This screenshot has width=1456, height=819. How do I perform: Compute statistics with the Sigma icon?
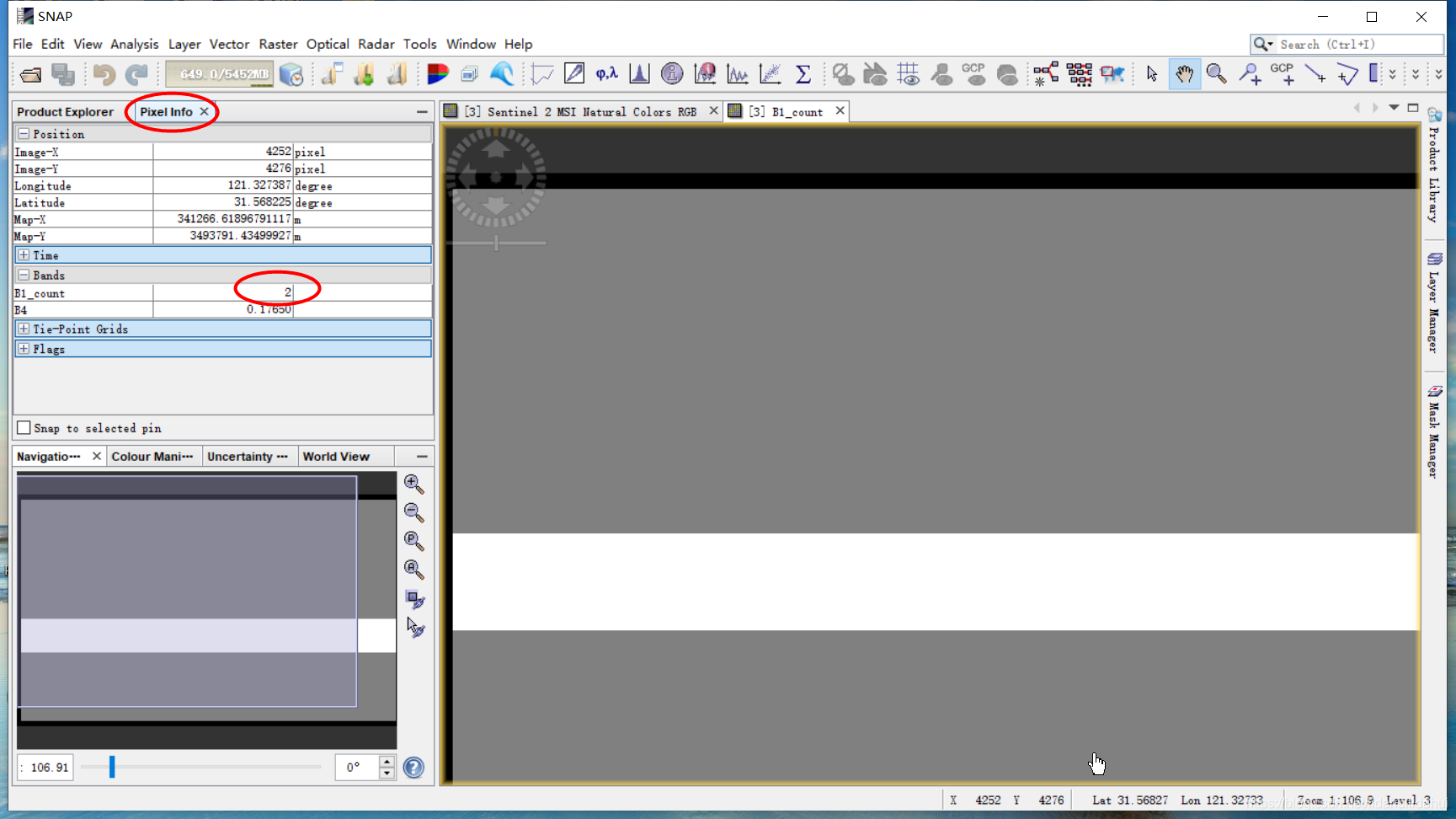(803, 74)
